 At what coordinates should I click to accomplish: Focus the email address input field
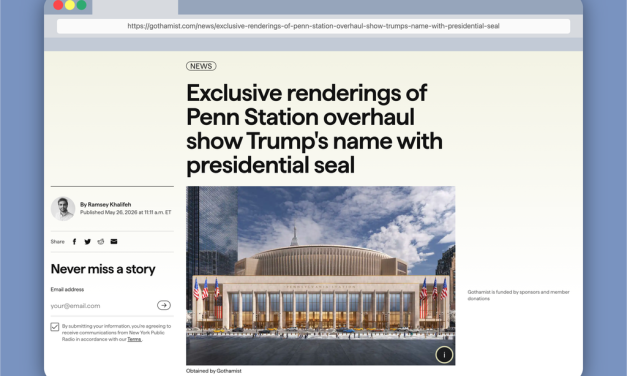point(102,306)
